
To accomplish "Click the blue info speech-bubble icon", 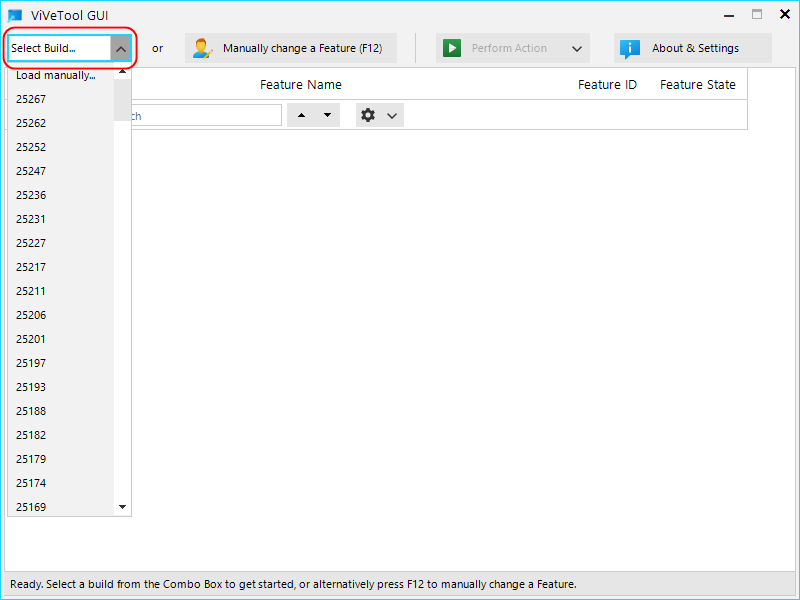I will (630, 49).
